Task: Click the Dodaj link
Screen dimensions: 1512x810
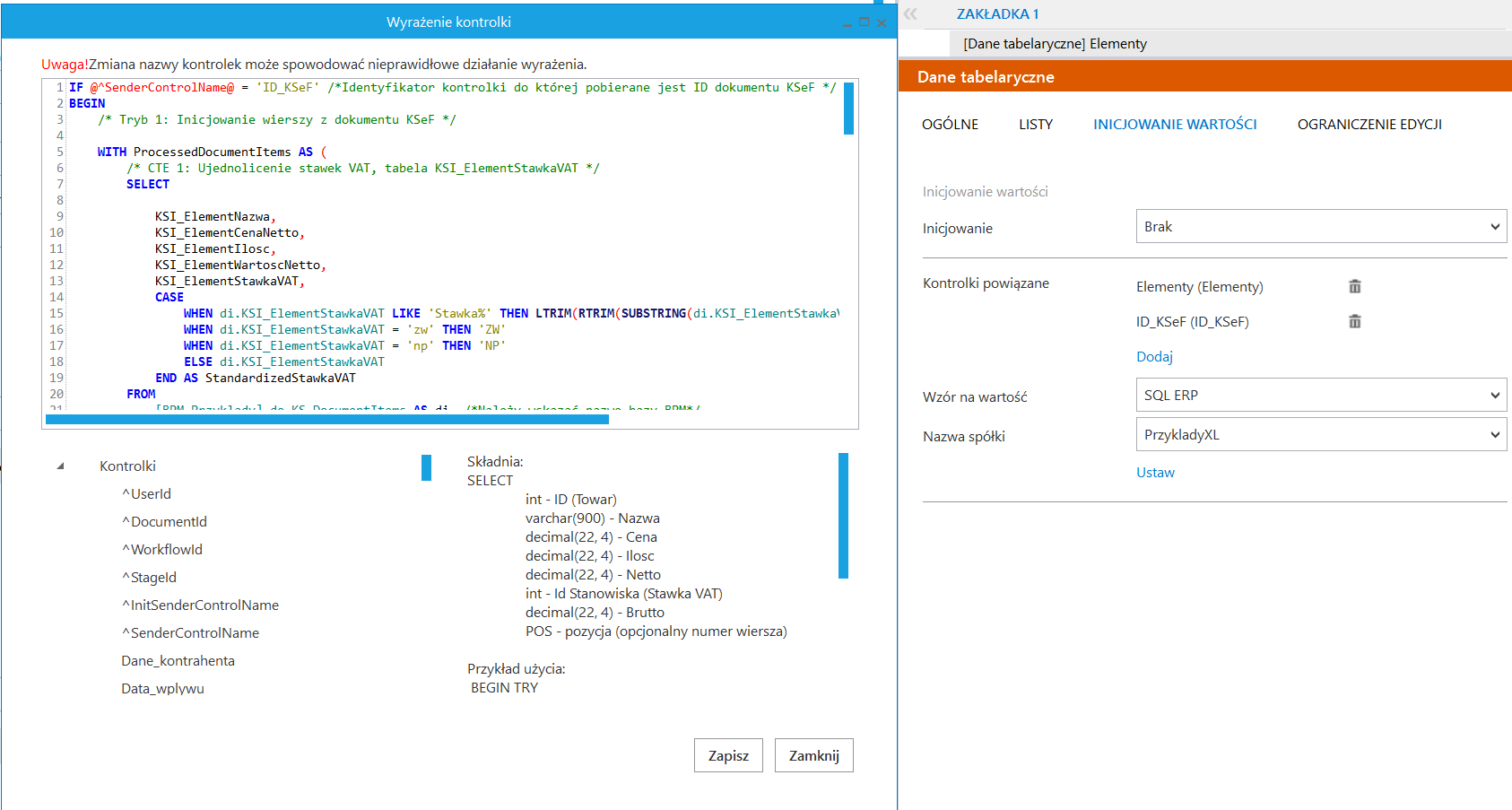Action: (x=1154, y=357)
